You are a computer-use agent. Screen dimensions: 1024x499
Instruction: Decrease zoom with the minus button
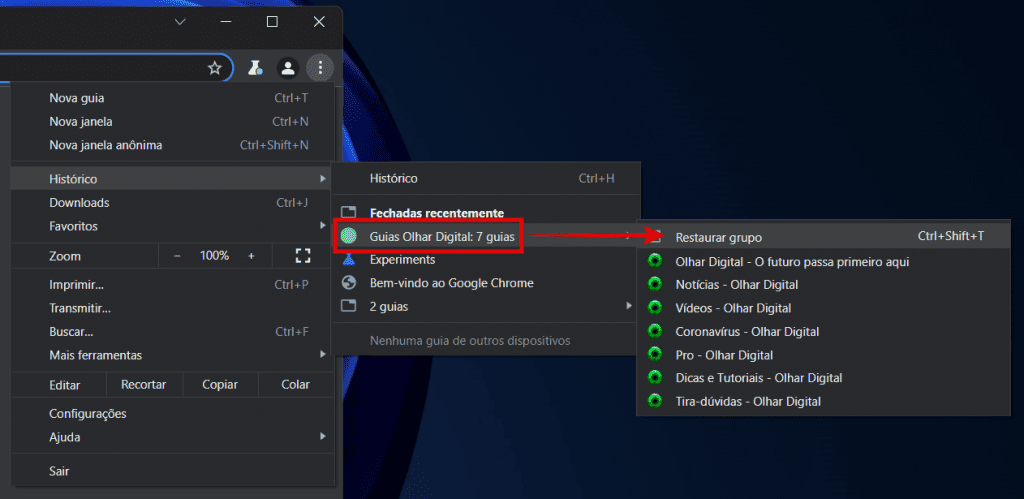pos(177,256)
